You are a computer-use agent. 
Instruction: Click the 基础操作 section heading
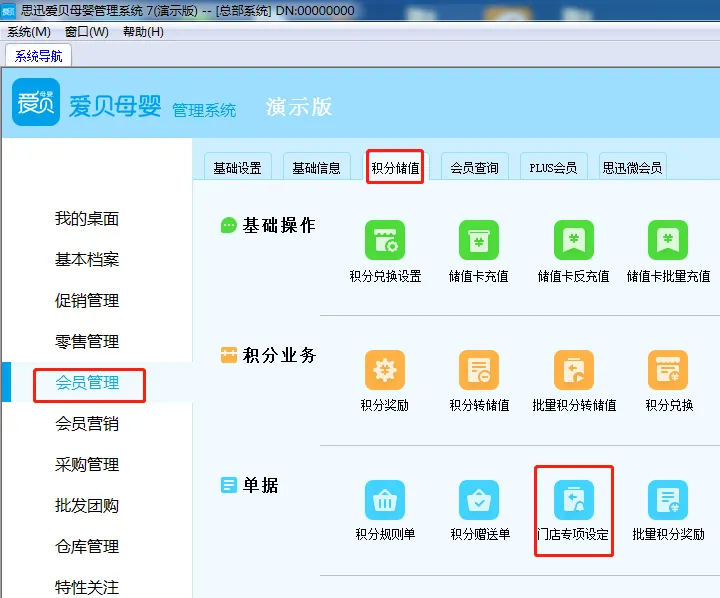pos(279,226)
